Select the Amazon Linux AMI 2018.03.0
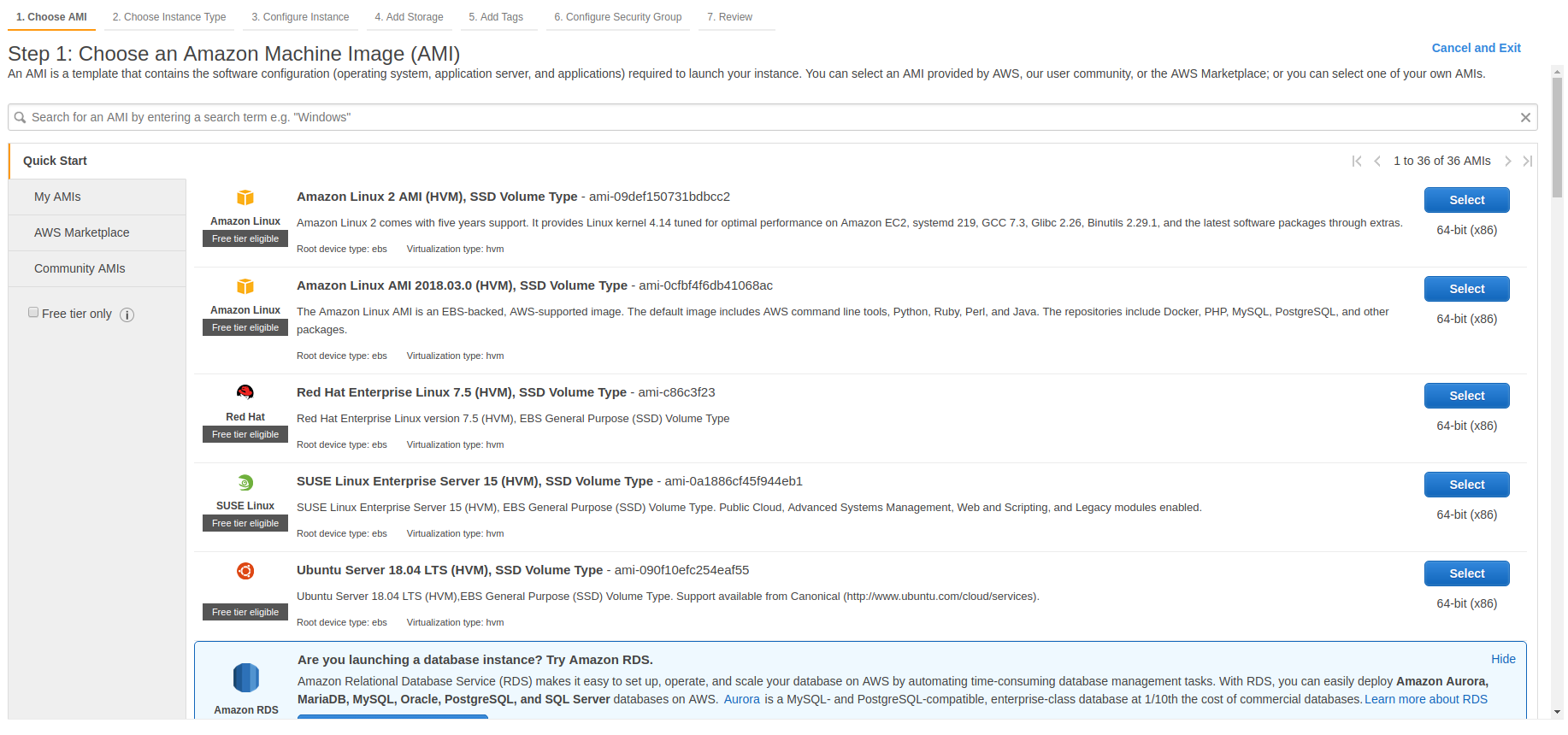 point(1467,289)
